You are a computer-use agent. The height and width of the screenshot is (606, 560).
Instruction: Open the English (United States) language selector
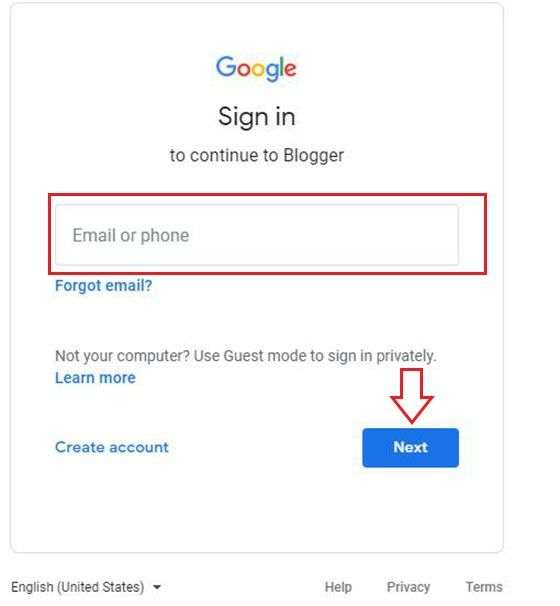86,587
